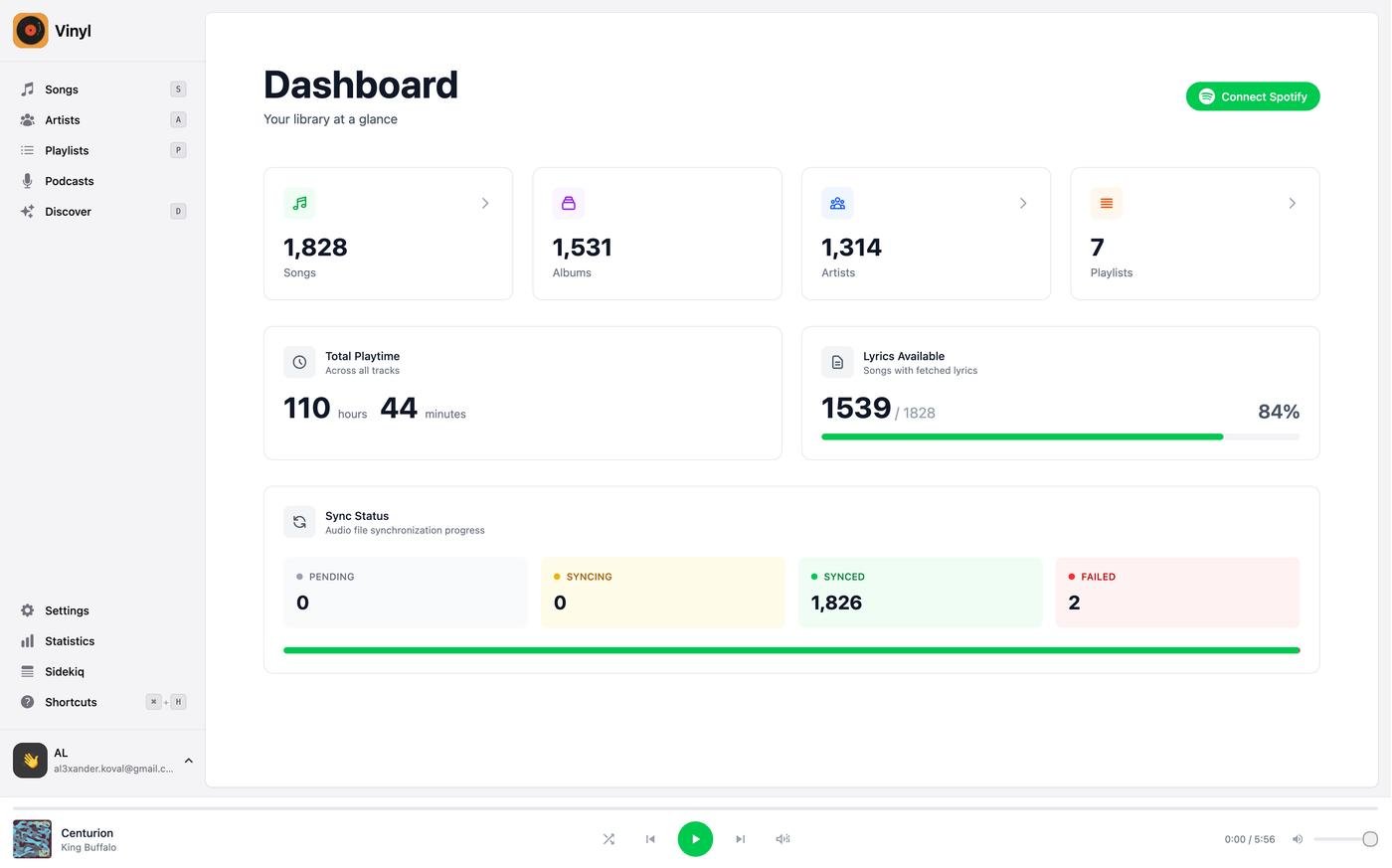Connect Spotify account
1392x868 pixels.
pos(1252,96)
